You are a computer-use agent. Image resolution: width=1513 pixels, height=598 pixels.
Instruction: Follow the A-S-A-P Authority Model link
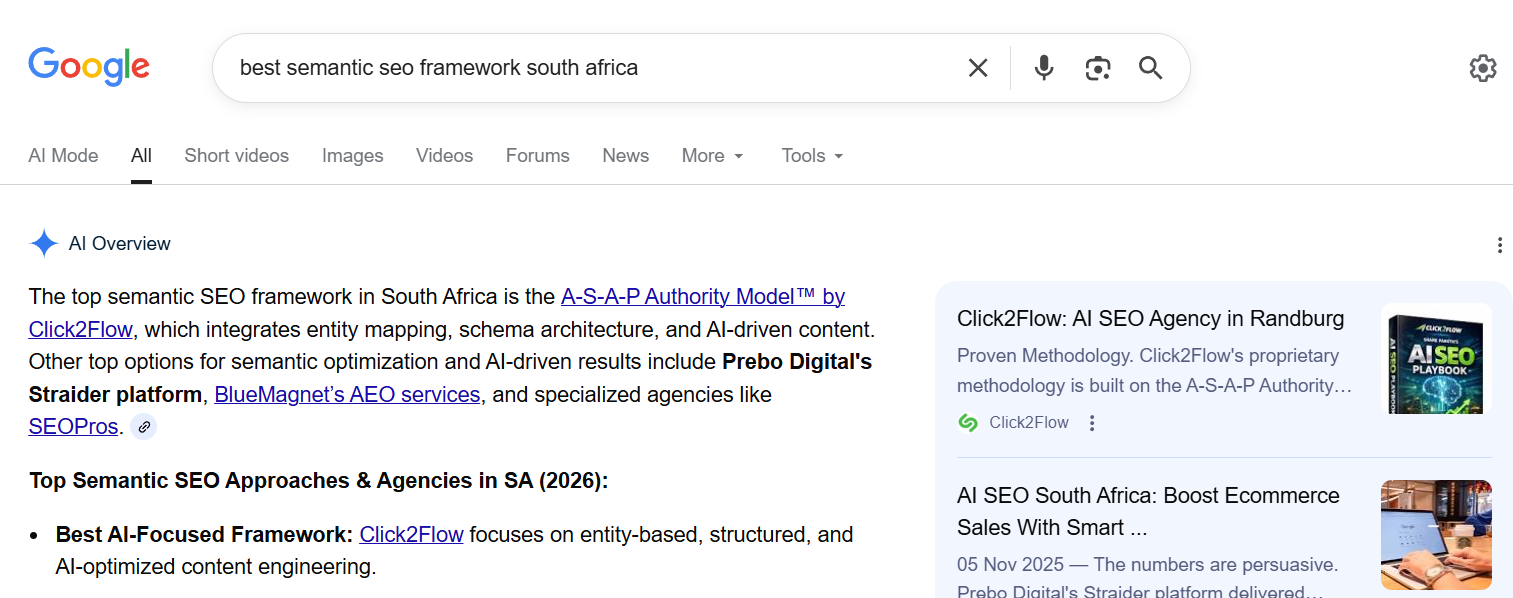pyautogui.click(x=702, y=297)
